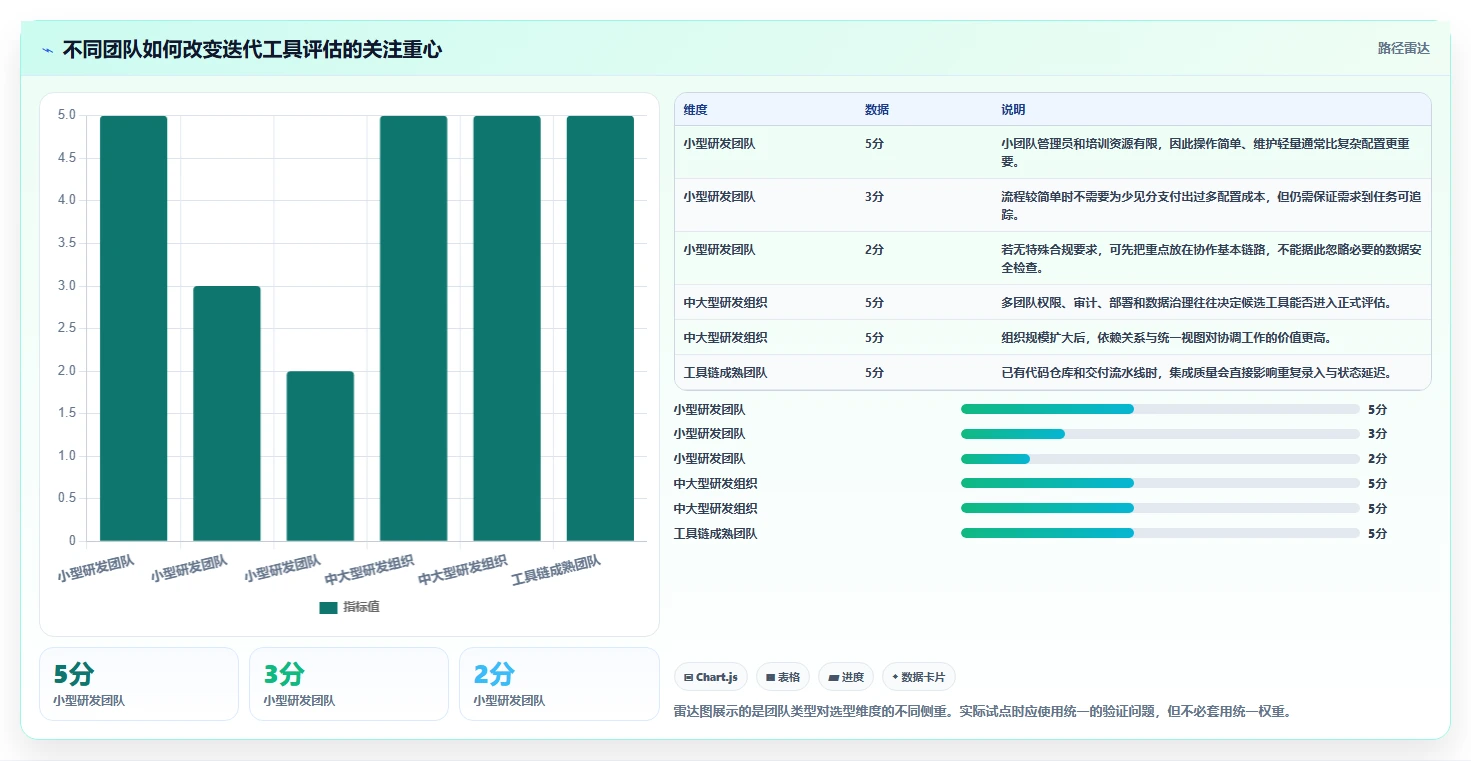This screenshot has height=761, width=1471.
Task: Click the 说明 column header
Action: tap(1013, 110)
